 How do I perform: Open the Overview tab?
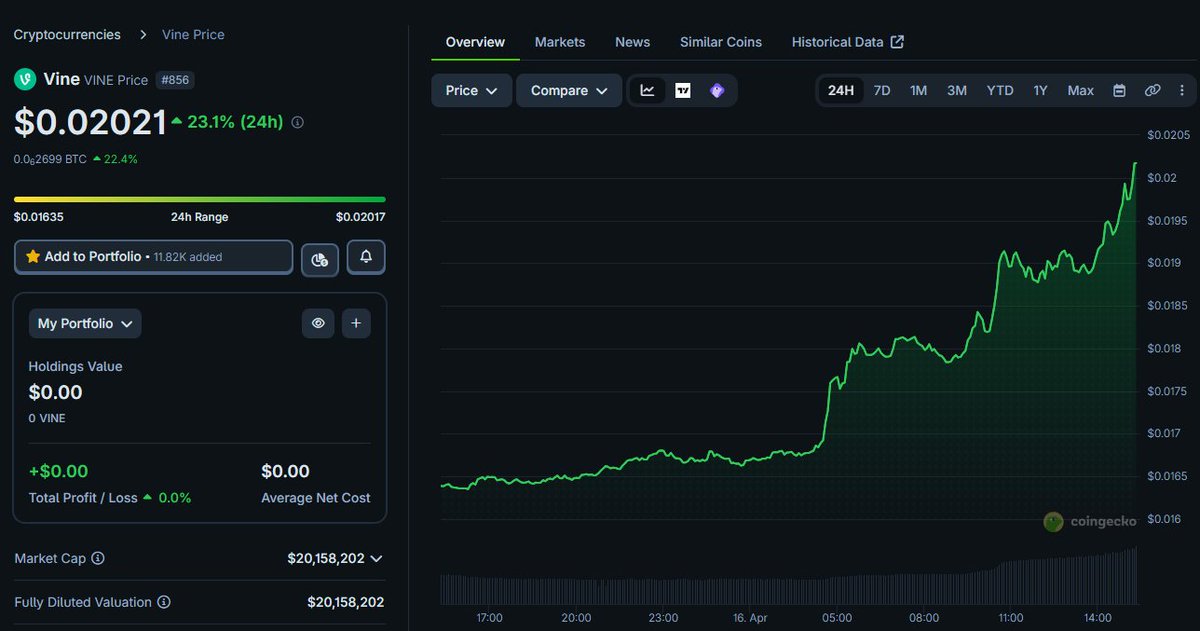tap(475, 42)
